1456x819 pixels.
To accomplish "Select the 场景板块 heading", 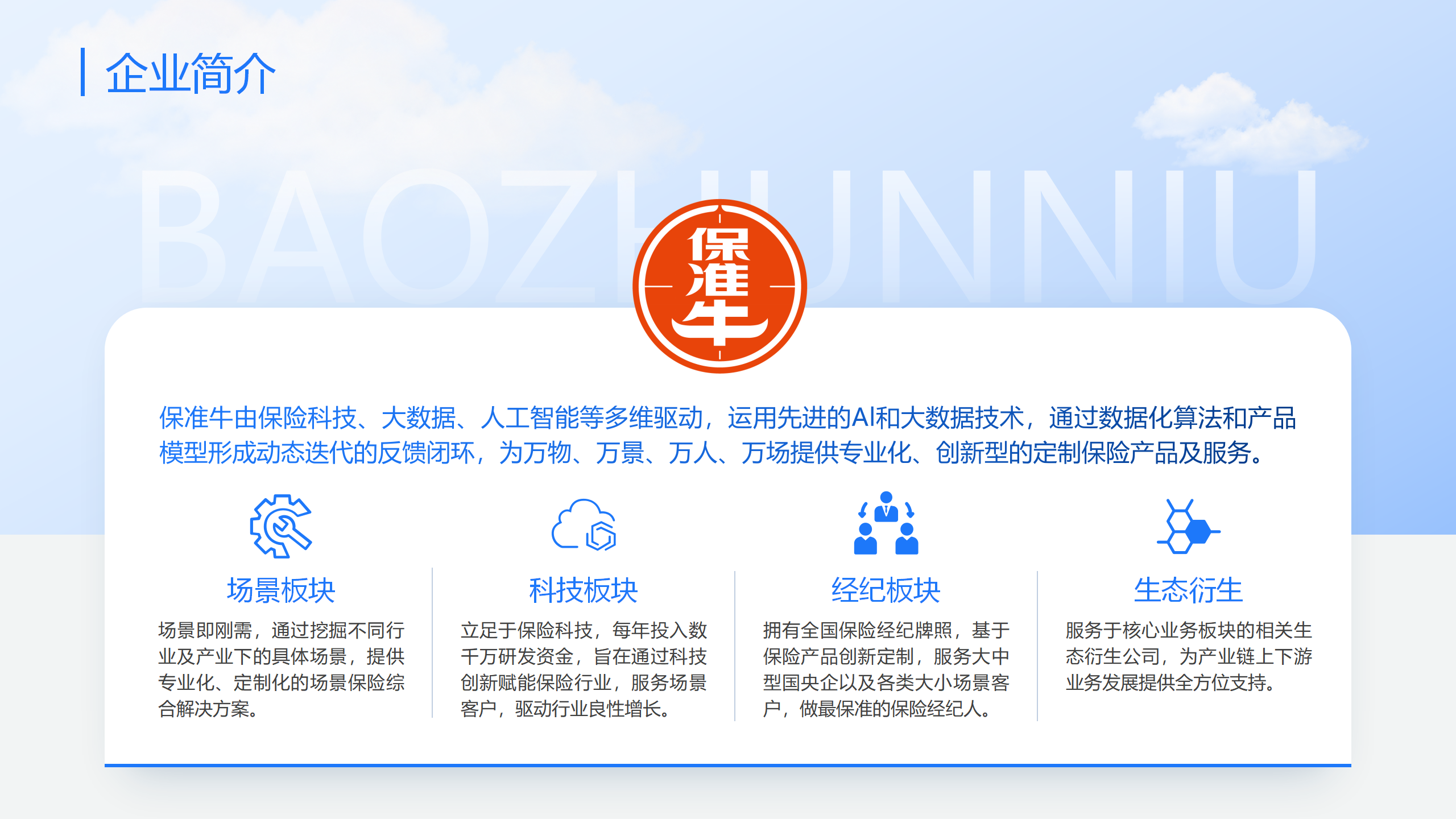I will tap(281, 590).
